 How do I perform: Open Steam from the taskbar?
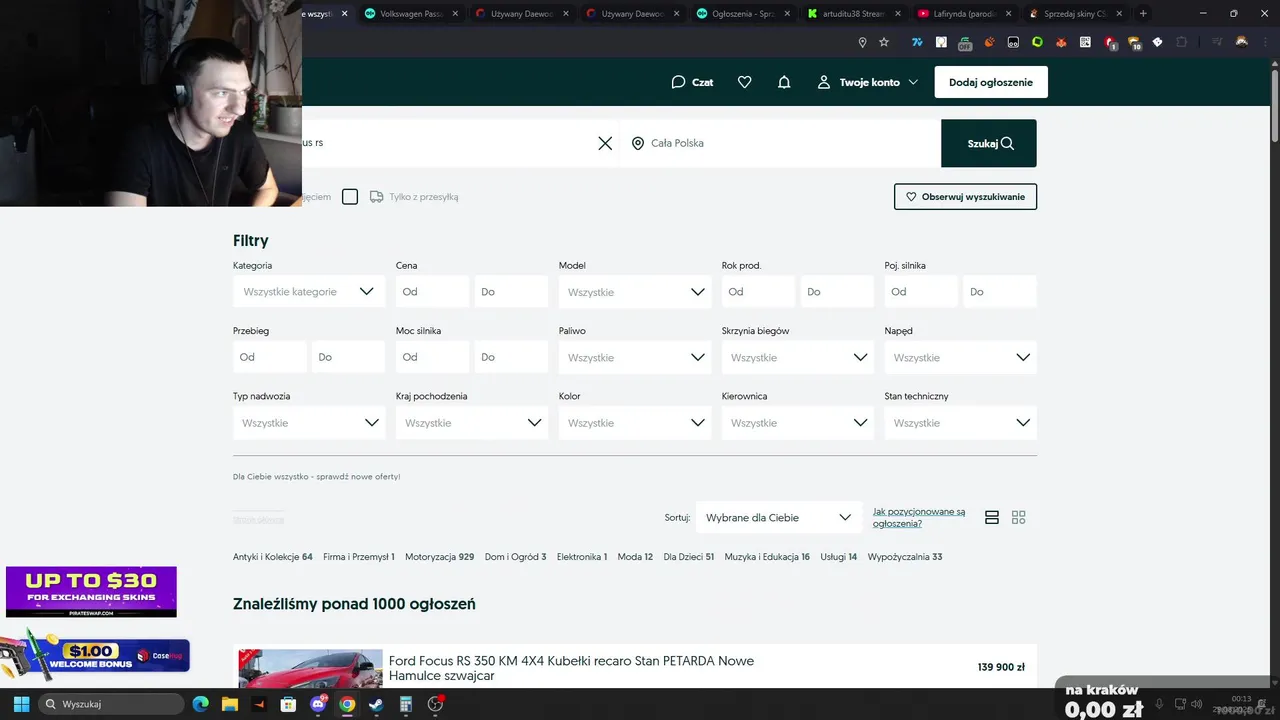tap(376, 704)
